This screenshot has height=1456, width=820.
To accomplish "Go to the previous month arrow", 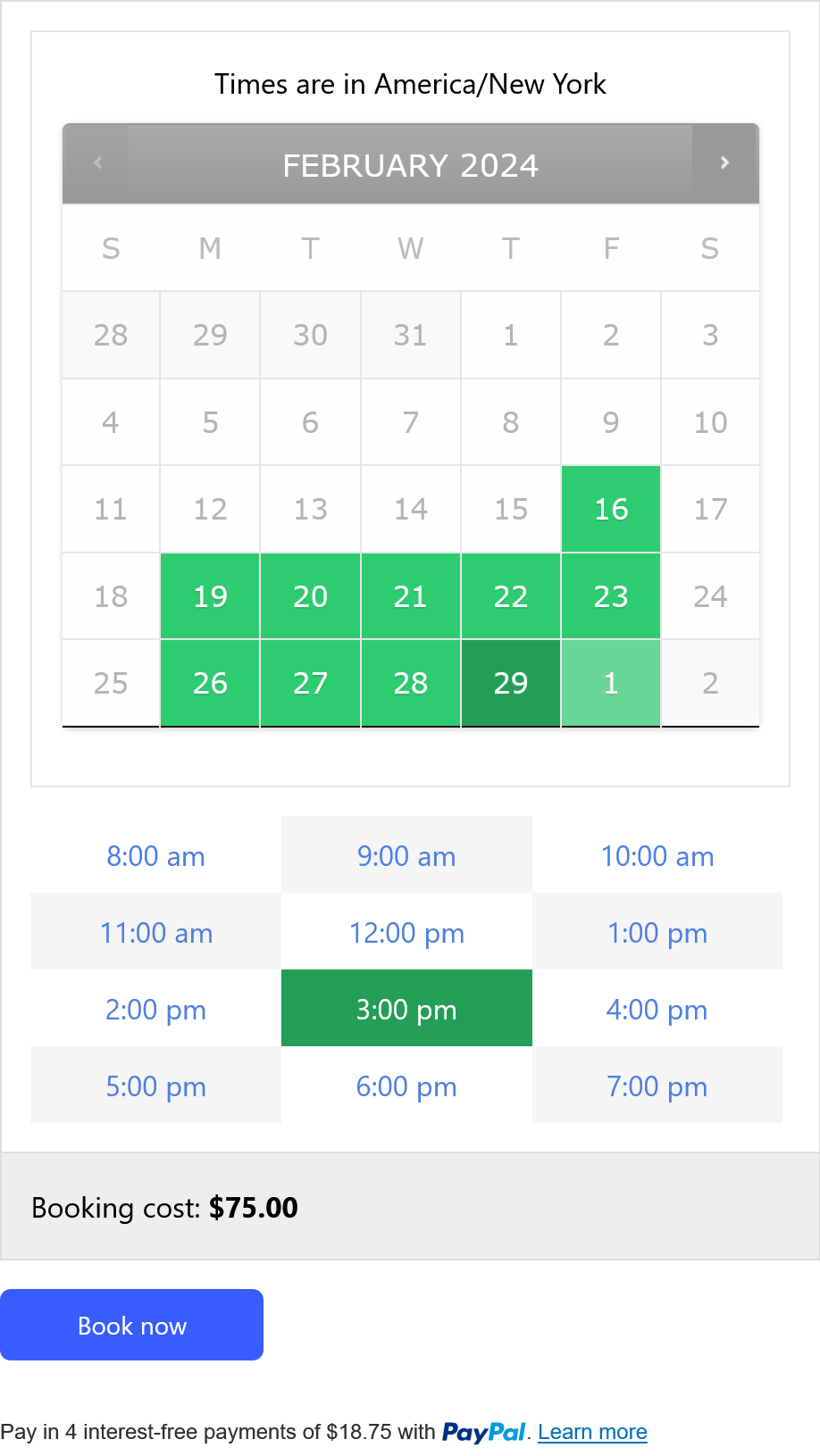I will point(98,163).
